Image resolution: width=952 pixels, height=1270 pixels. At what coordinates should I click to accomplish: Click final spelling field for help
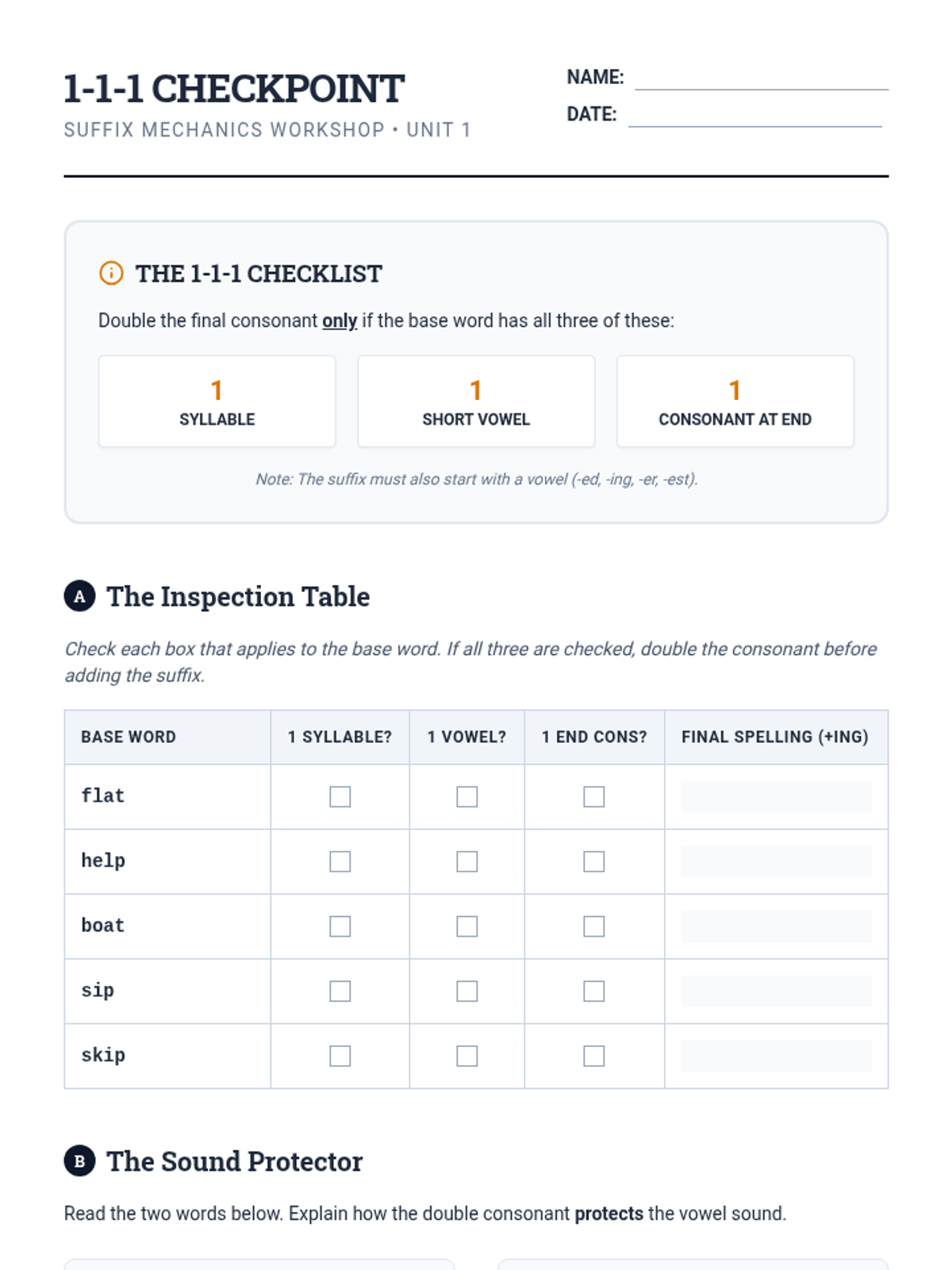pos(775,861)
